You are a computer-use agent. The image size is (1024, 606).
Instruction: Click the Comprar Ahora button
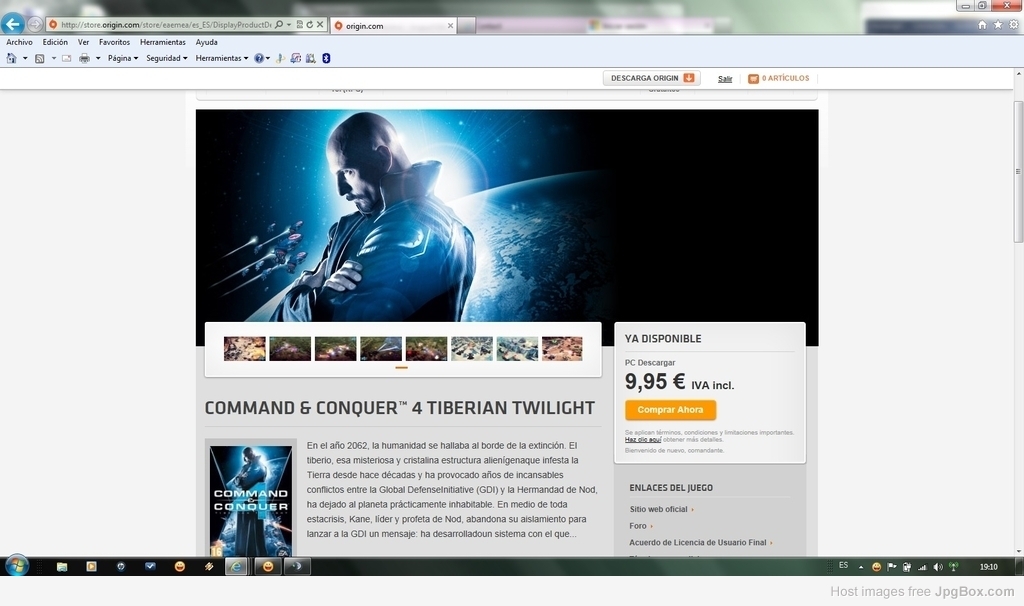point(670,410)
